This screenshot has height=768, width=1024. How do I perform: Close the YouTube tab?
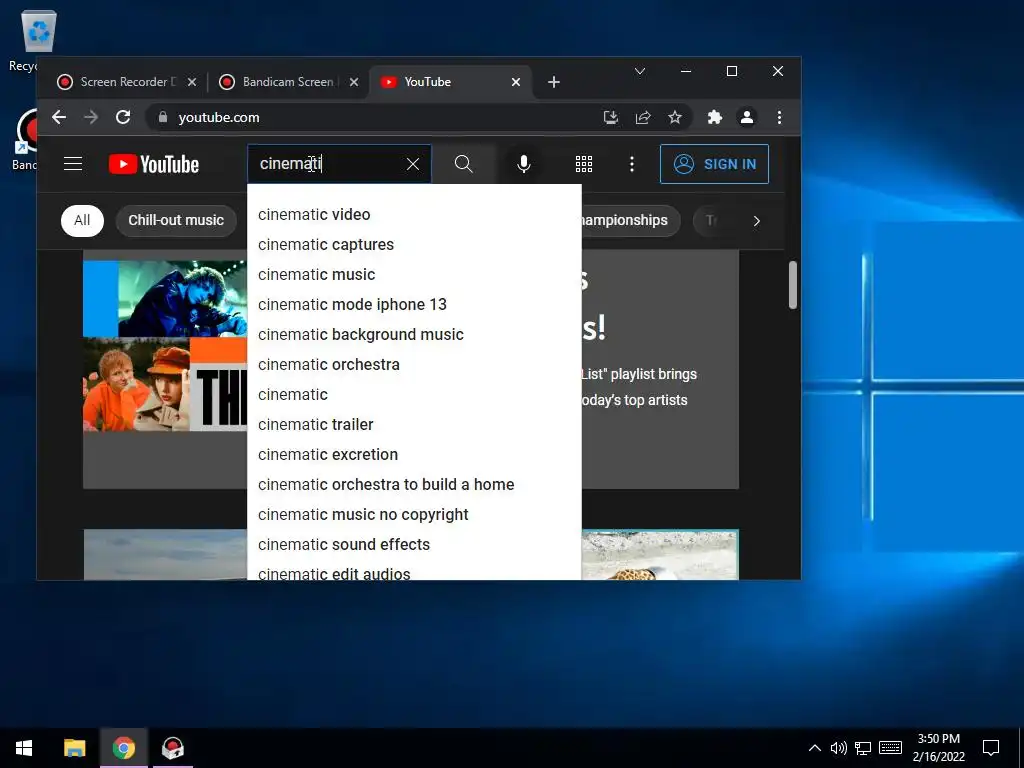tap(516, 82)
